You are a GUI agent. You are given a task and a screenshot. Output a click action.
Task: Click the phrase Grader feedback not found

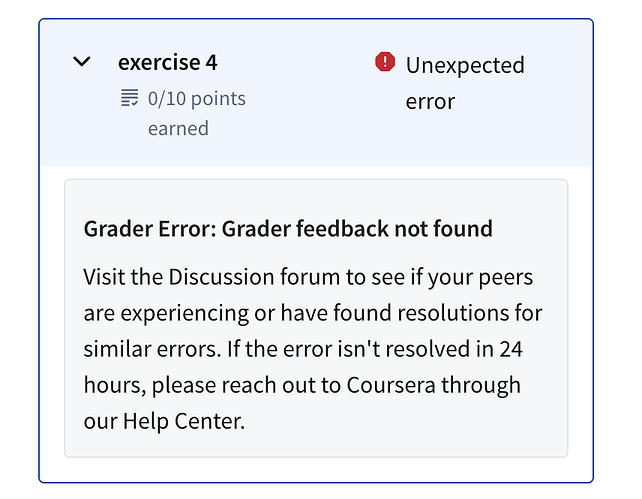point(357,228)
